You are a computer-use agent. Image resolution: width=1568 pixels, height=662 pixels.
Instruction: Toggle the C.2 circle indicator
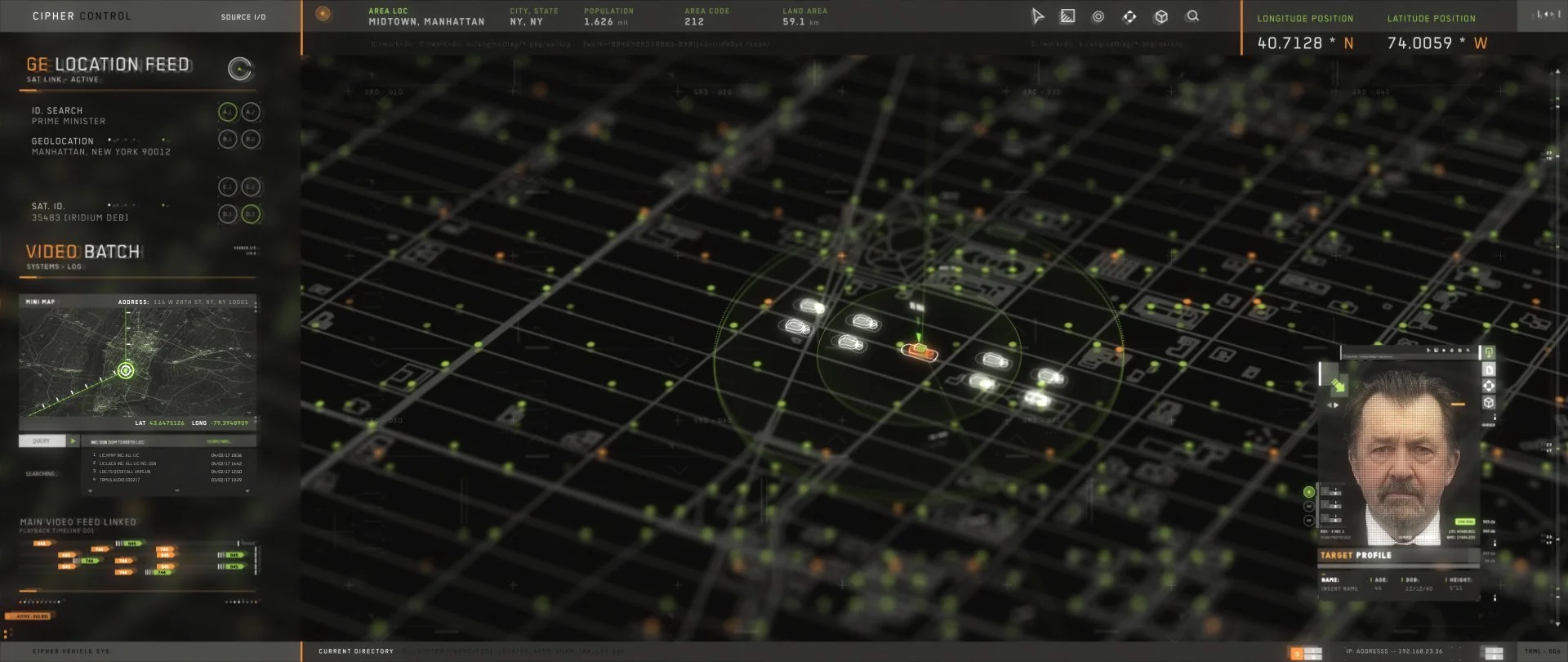[251, 186]
